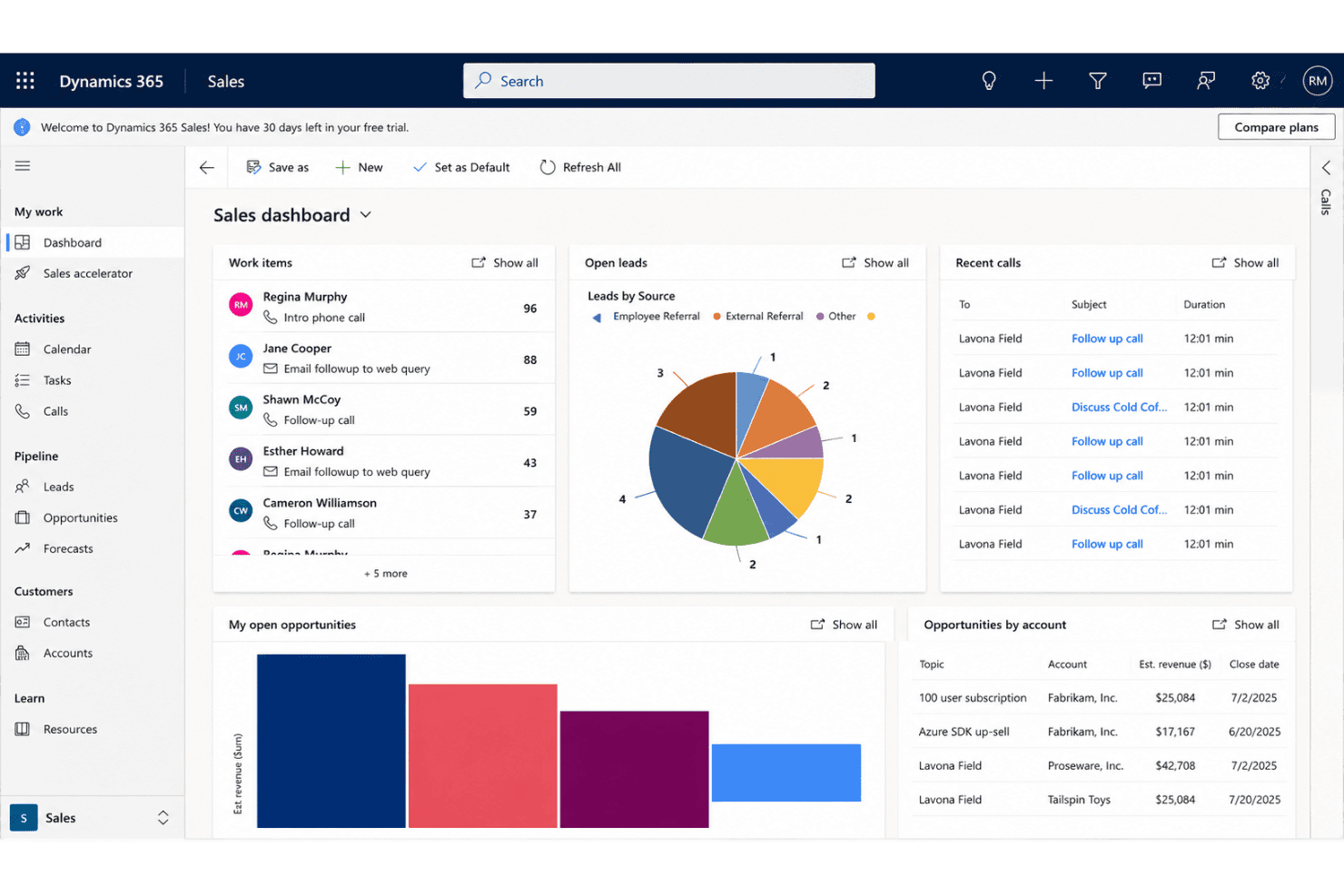Show all Open leads
This screenshot has width=1344, height=896.
point(875,263)
